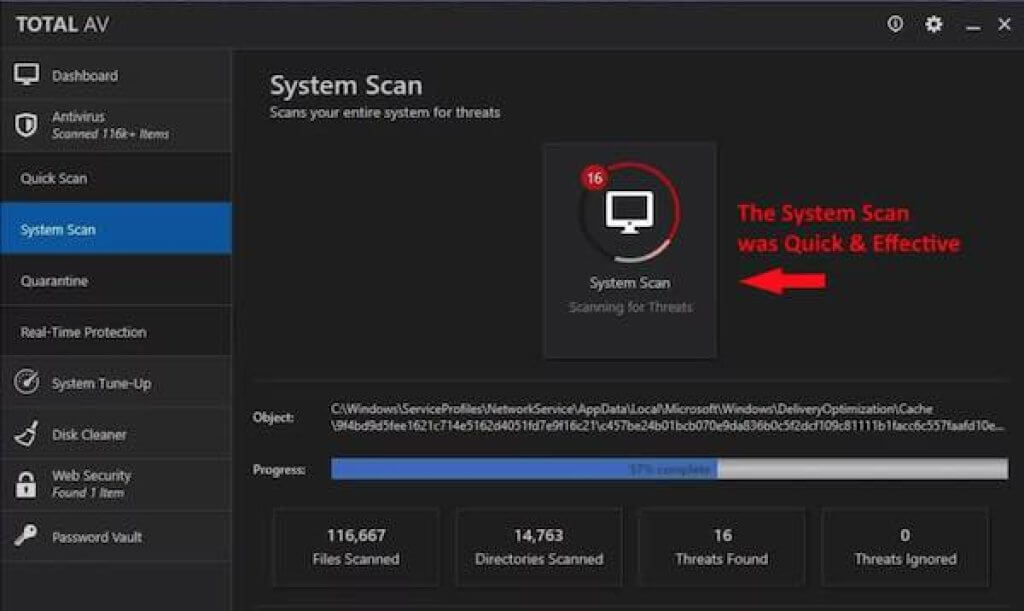Click the alert info icon in title bar
The width and height of the screenshot is (1024, 611).
tap(895, 25)
